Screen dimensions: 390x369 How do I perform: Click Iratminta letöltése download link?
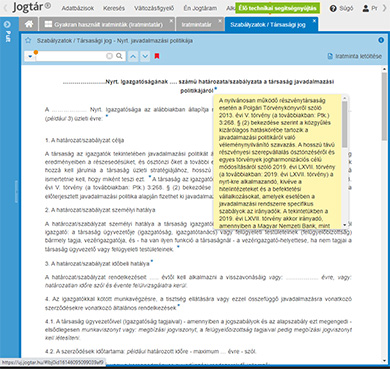(355, 56)
